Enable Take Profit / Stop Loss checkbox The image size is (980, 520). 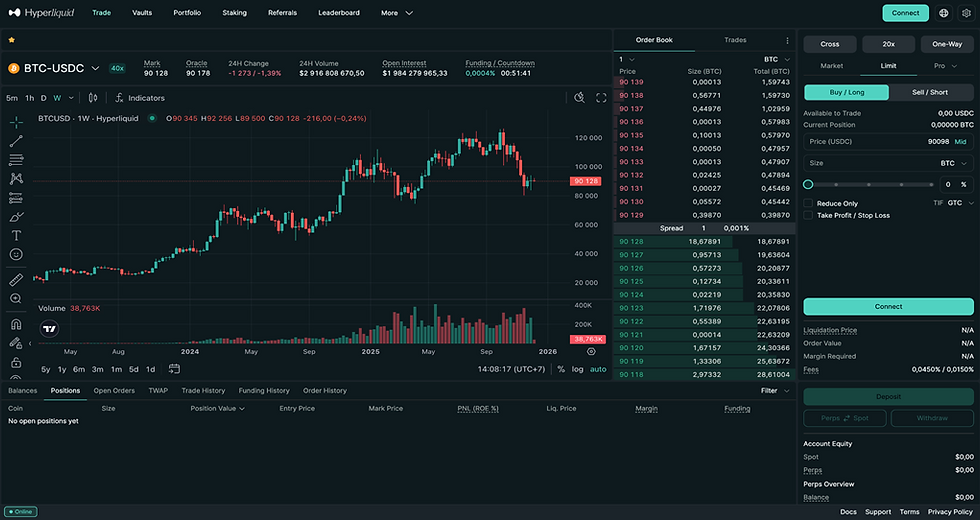pos(808,215)
